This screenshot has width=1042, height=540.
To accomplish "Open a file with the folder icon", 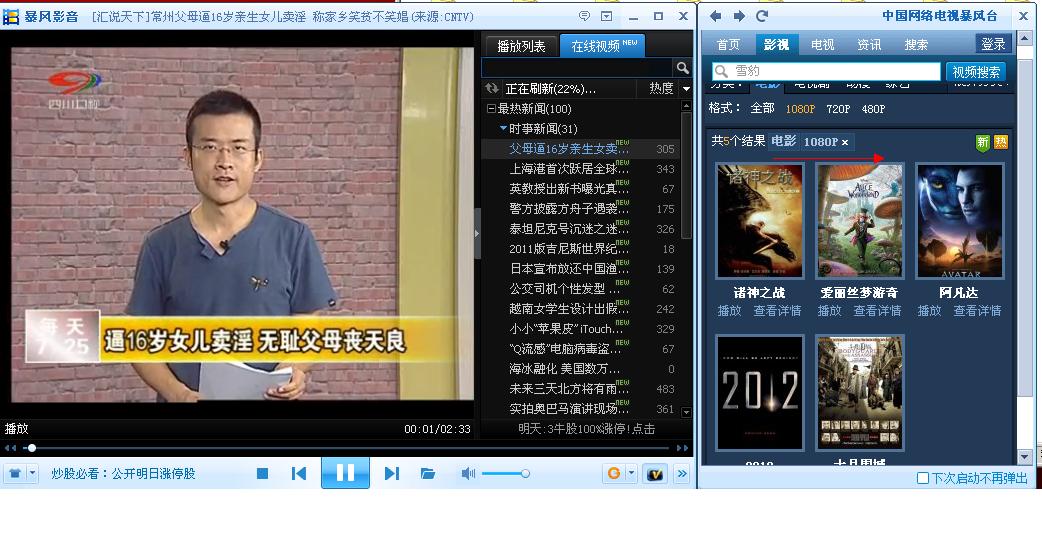I will pos(428,474).
